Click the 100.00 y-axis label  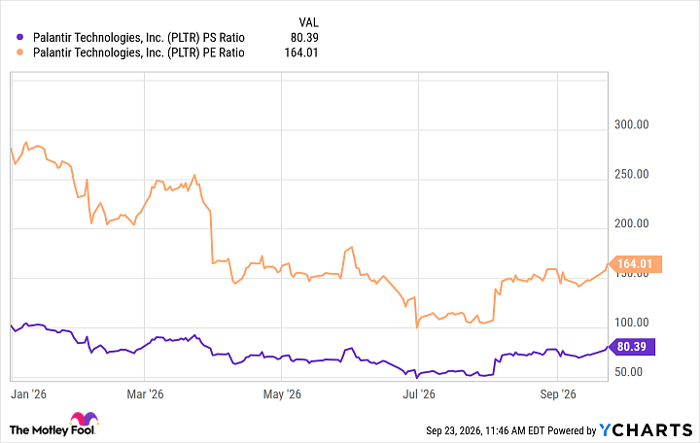click(631, 322)
